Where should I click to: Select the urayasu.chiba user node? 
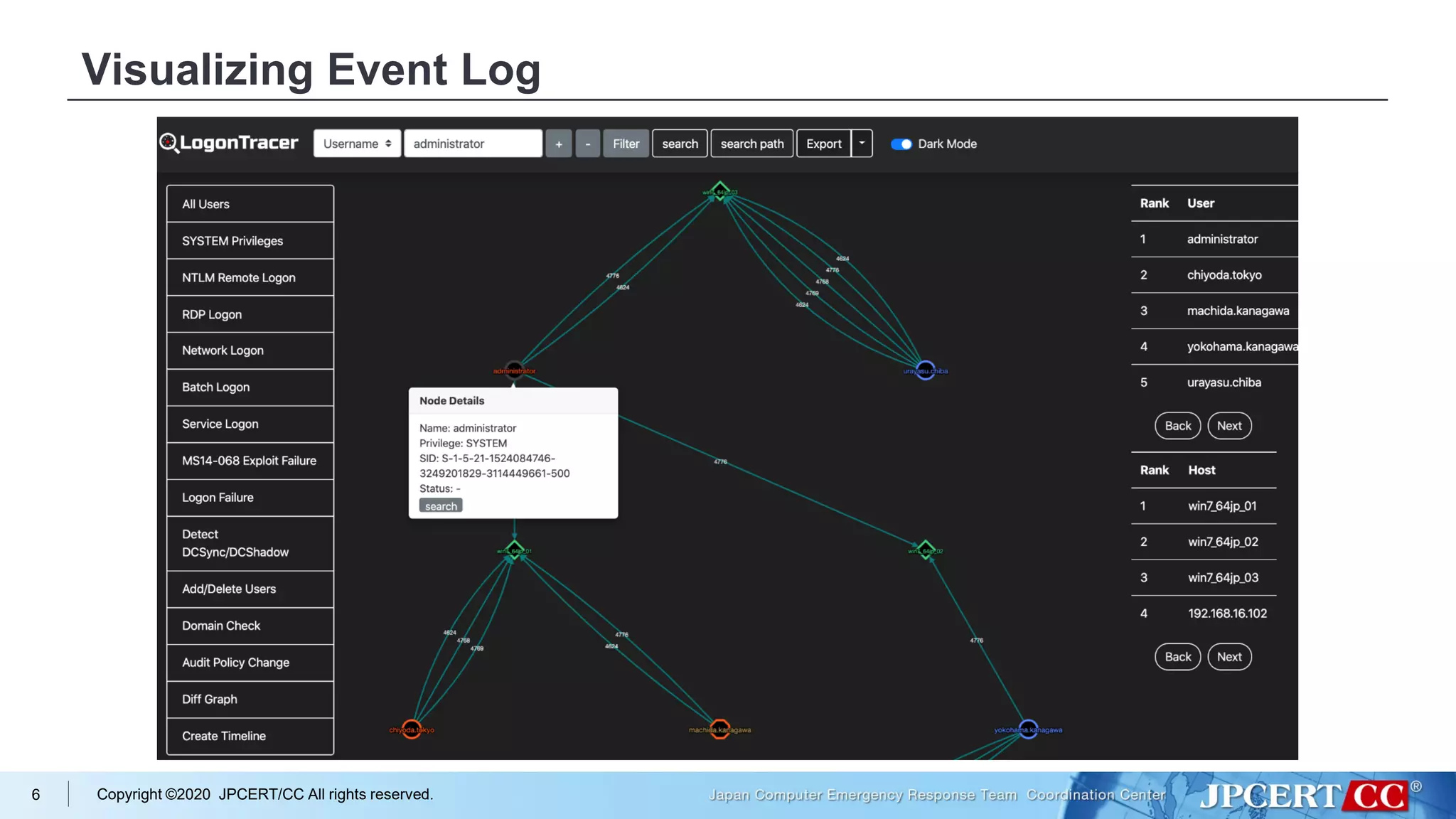(x=925, y=370)
